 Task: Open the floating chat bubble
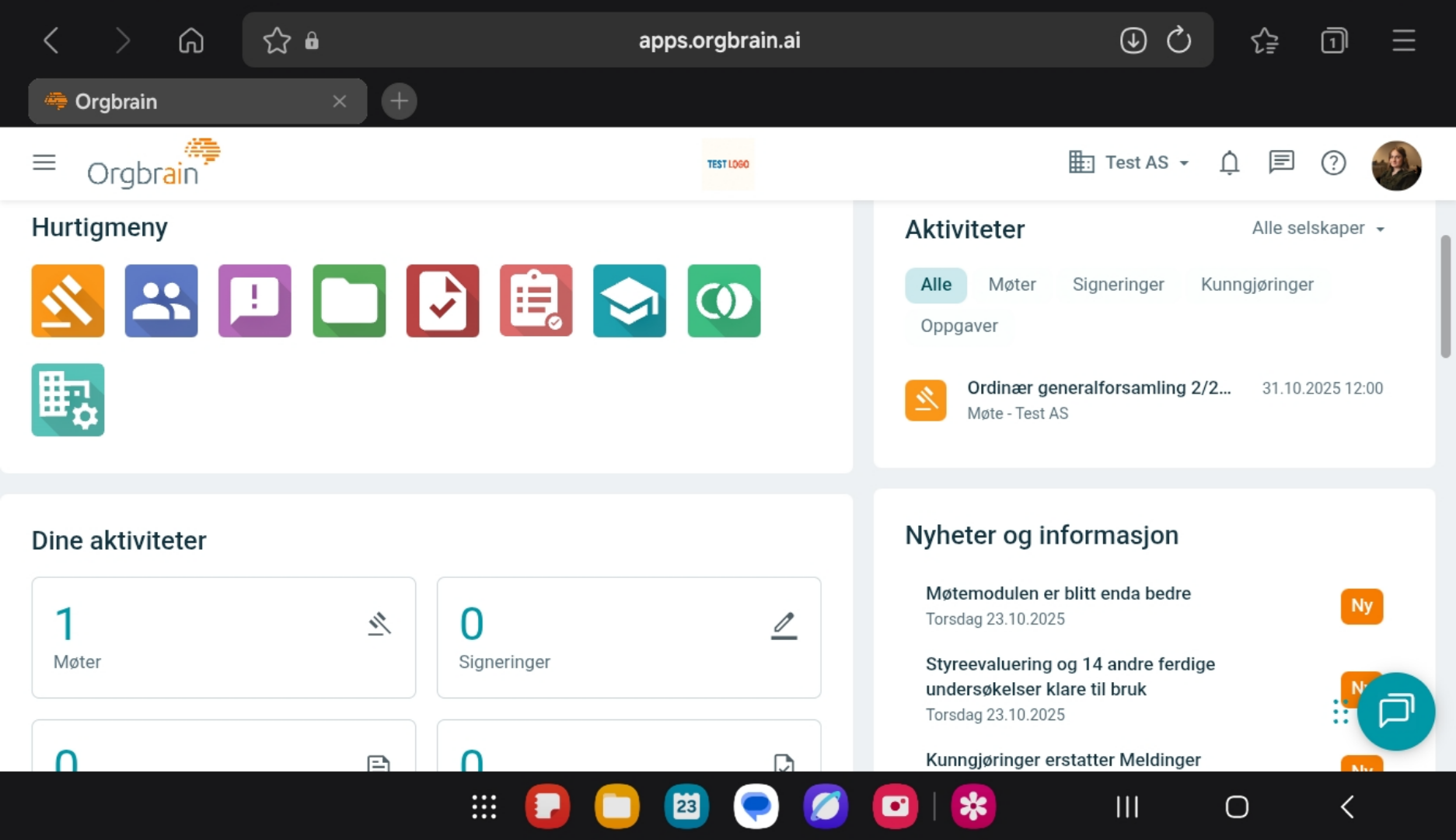1395,712
